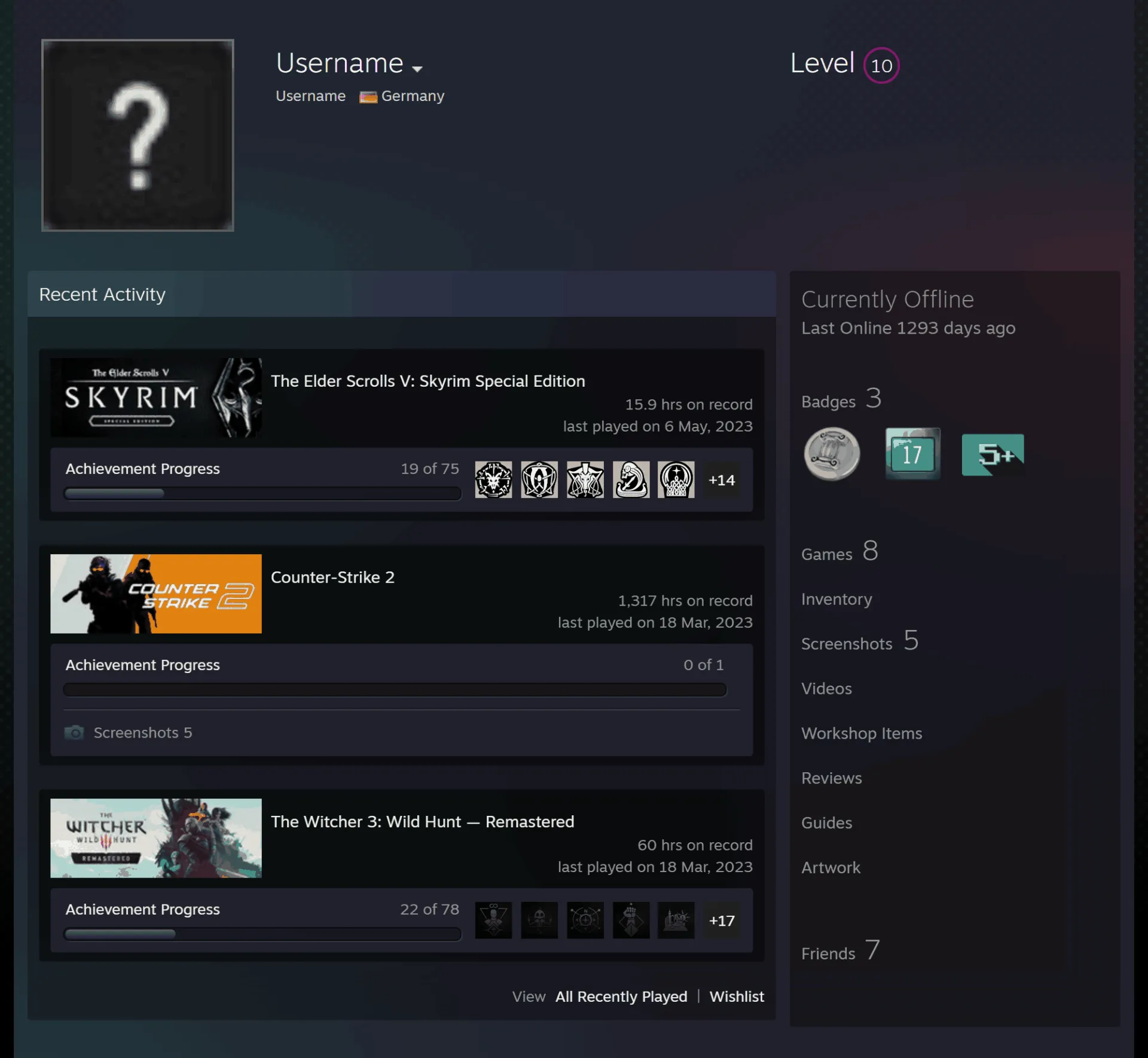The height and width of the screenshot is (1058, 1148).
Task: Open the fourth Witcher 3 achievement icon
Action: [631, 920]
